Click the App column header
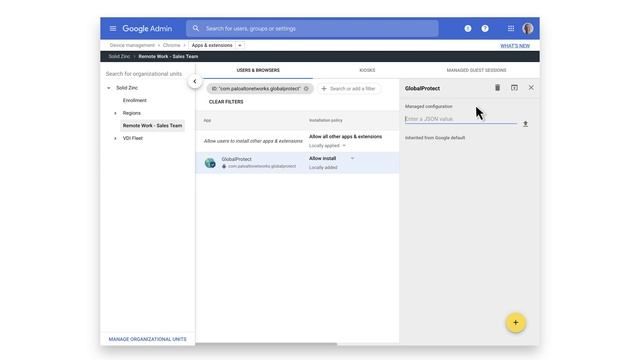The image size is (640, 360). coord(207,120)
